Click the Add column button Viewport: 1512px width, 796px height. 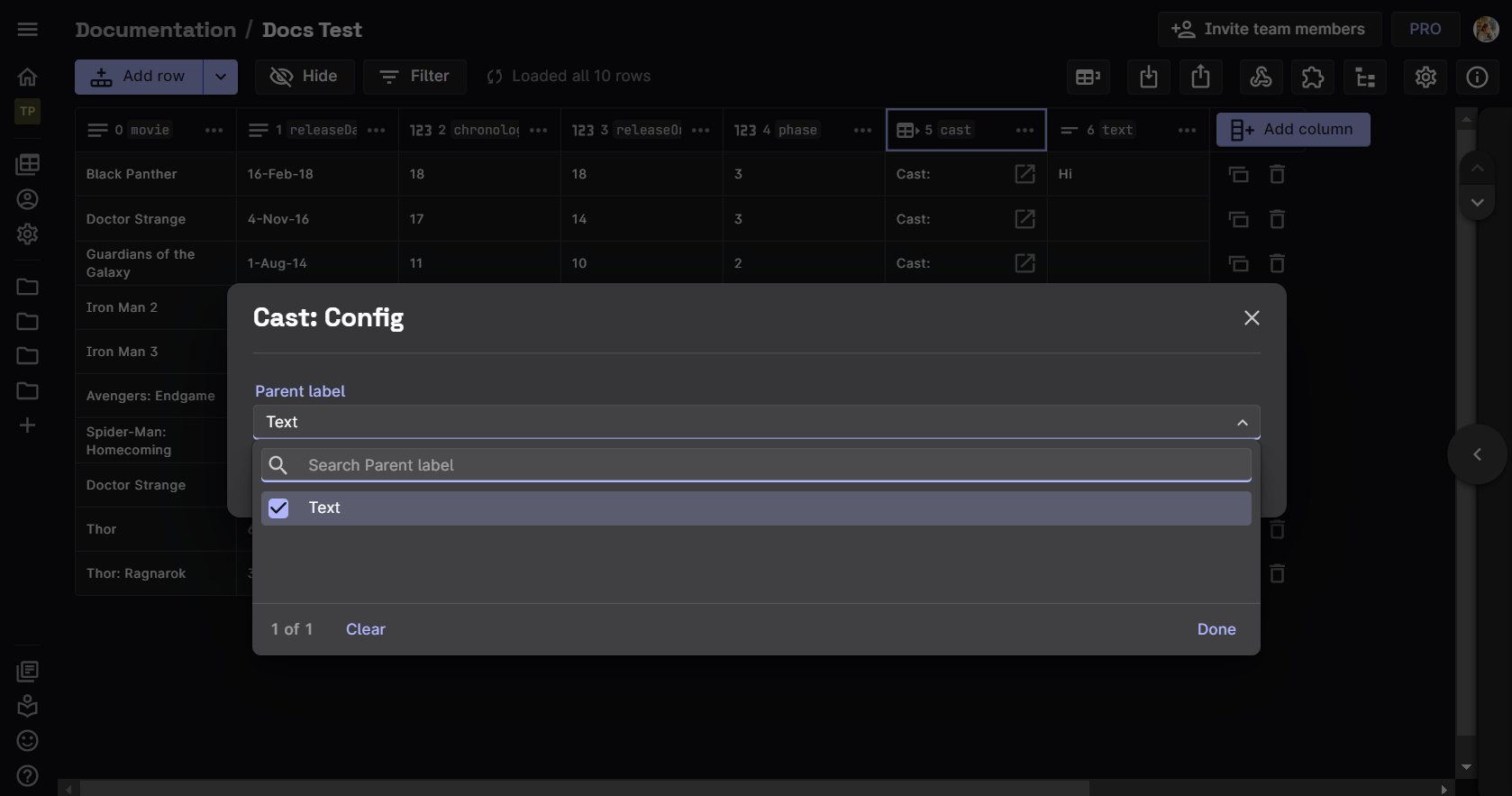tap(1292, 130)
